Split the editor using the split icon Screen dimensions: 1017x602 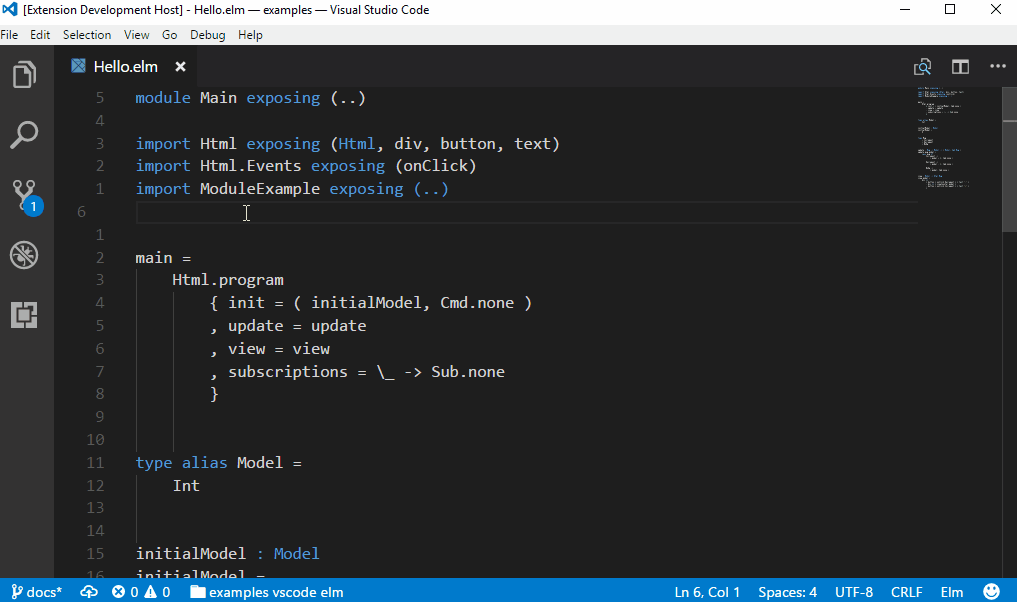(961, 66)
